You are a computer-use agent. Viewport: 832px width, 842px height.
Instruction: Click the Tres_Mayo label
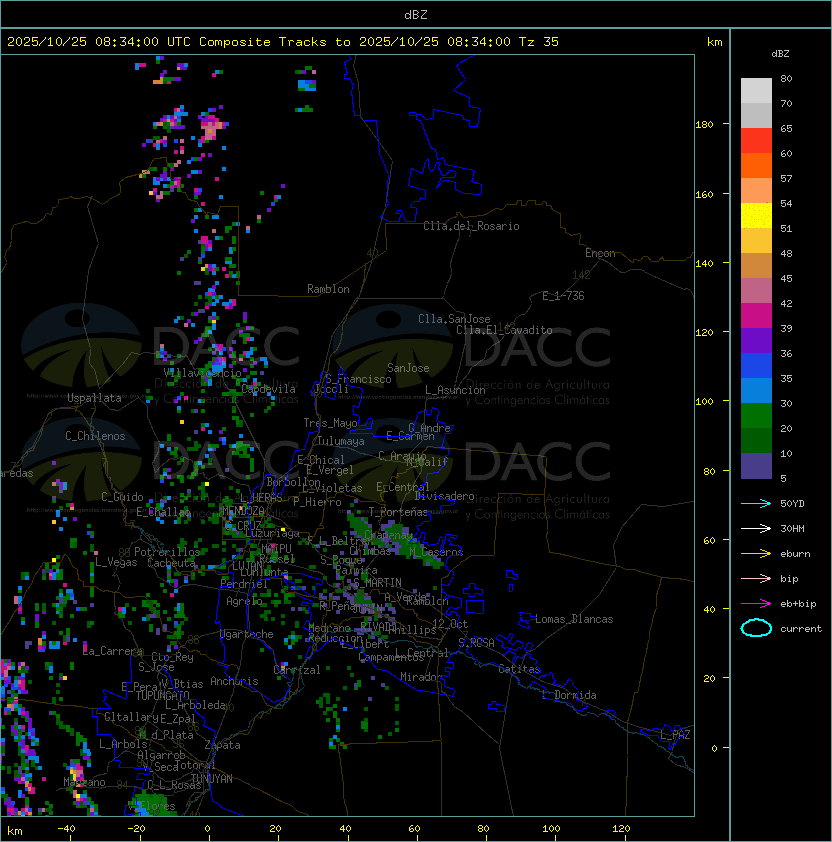(x=330, y=423)
